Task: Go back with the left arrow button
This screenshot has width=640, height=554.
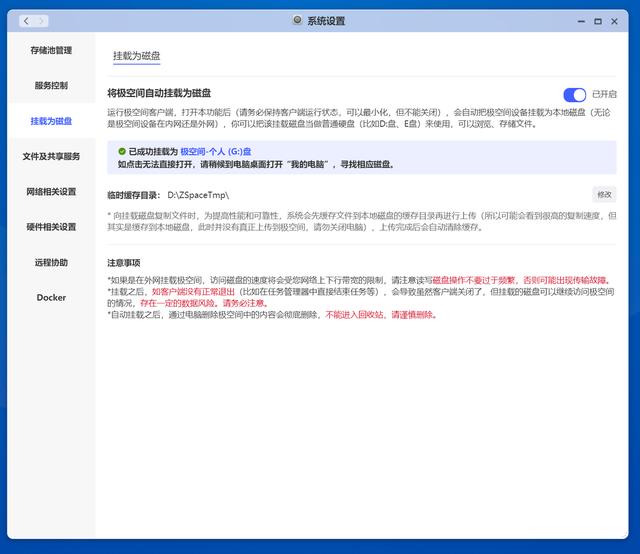Action: 27,21
